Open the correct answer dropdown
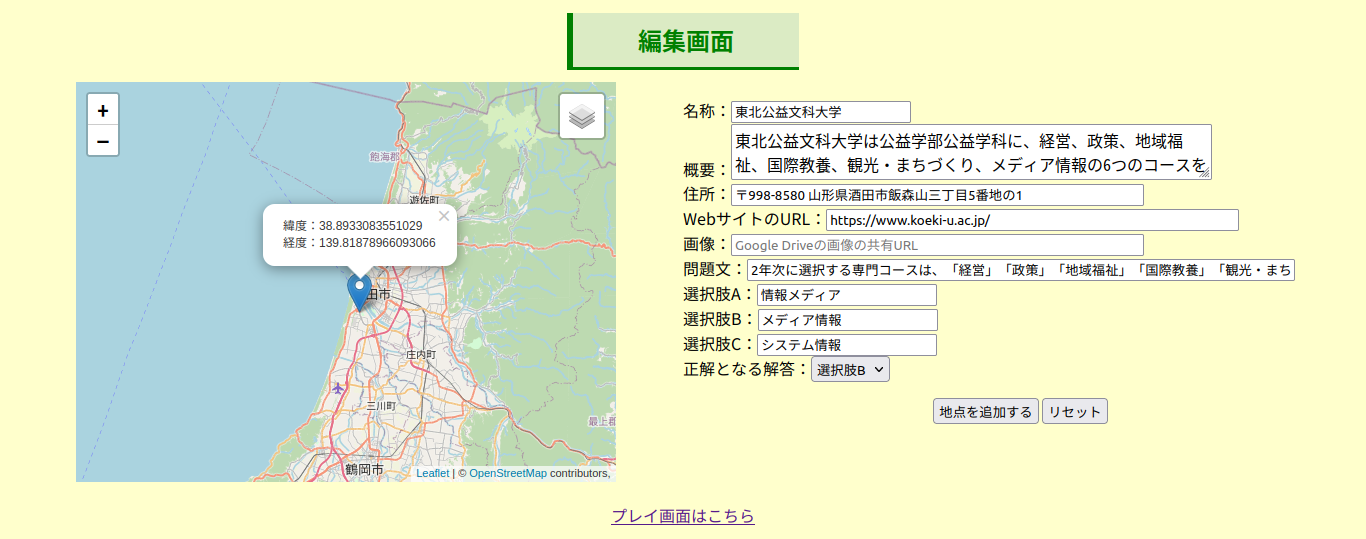 (850, 369)
